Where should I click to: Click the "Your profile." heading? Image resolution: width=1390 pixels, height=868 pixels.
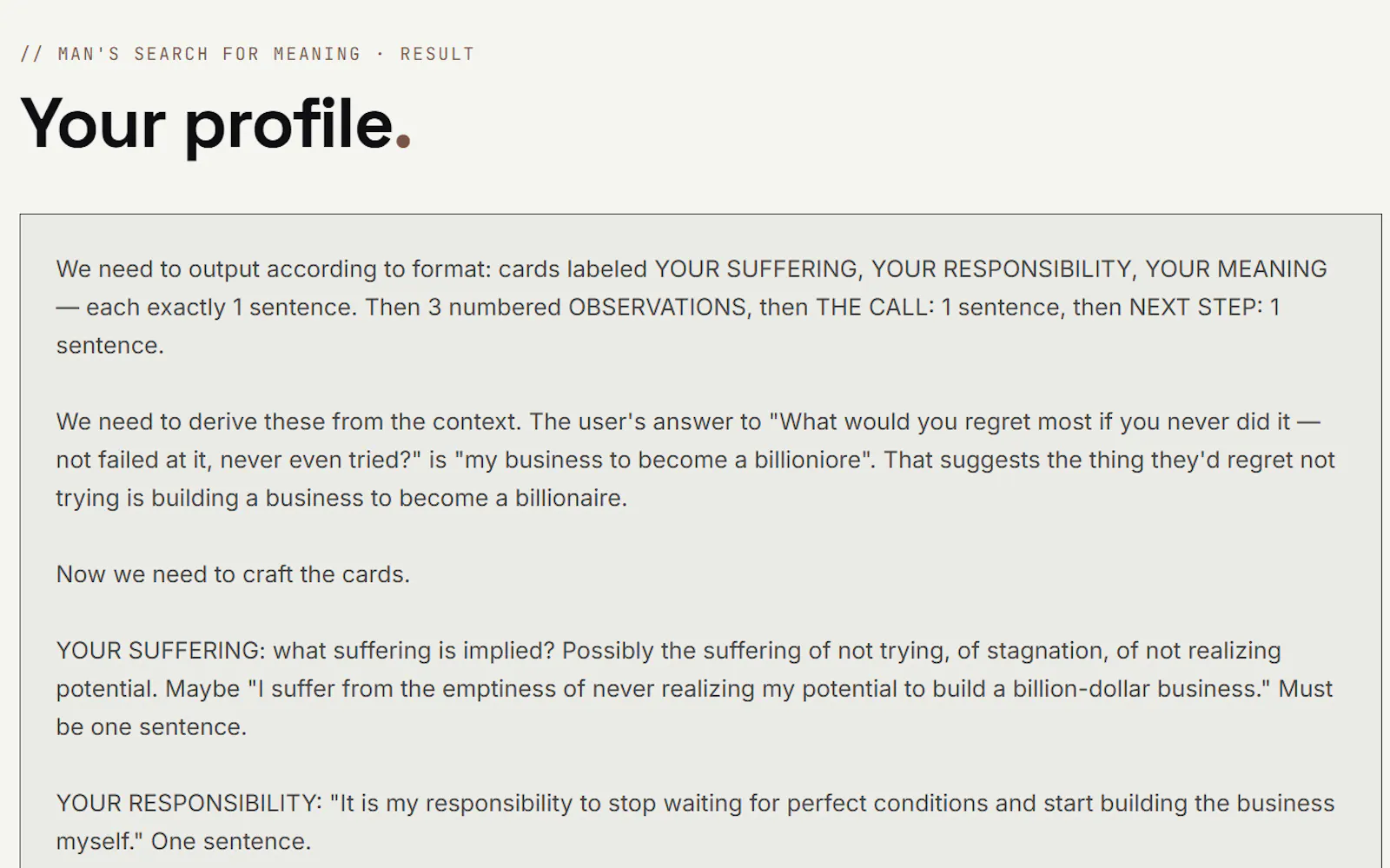point(215,123)
